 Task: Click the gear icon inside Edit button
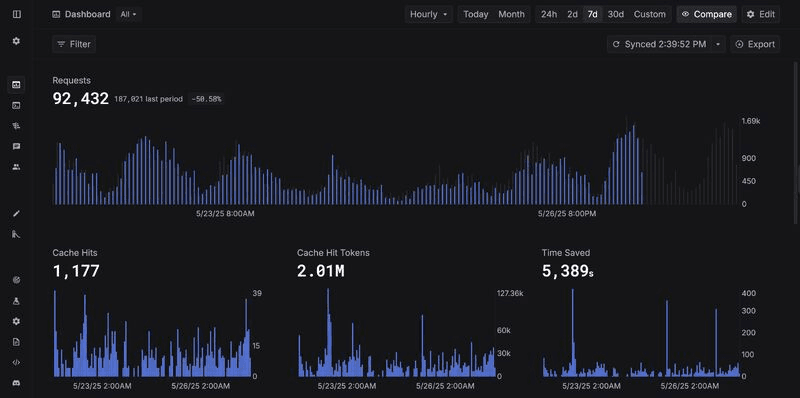[x=751, y=14]
